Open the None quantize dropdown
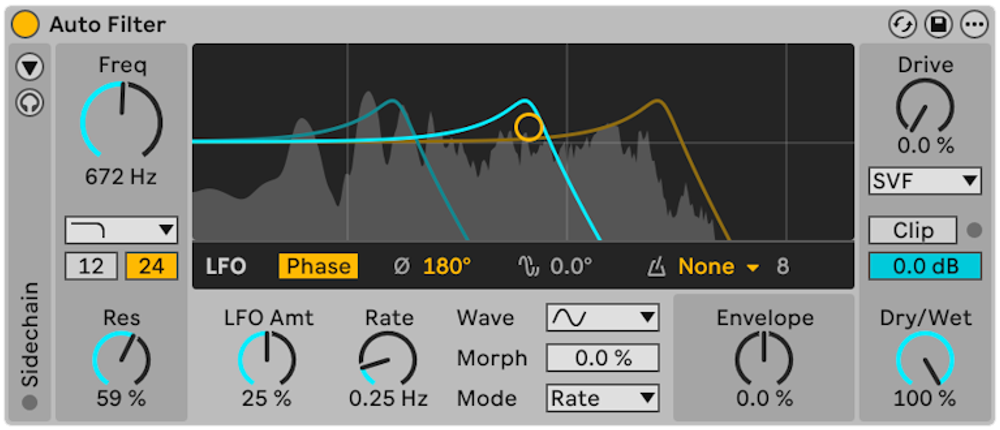1000x430 pixels. pos(719,267)
